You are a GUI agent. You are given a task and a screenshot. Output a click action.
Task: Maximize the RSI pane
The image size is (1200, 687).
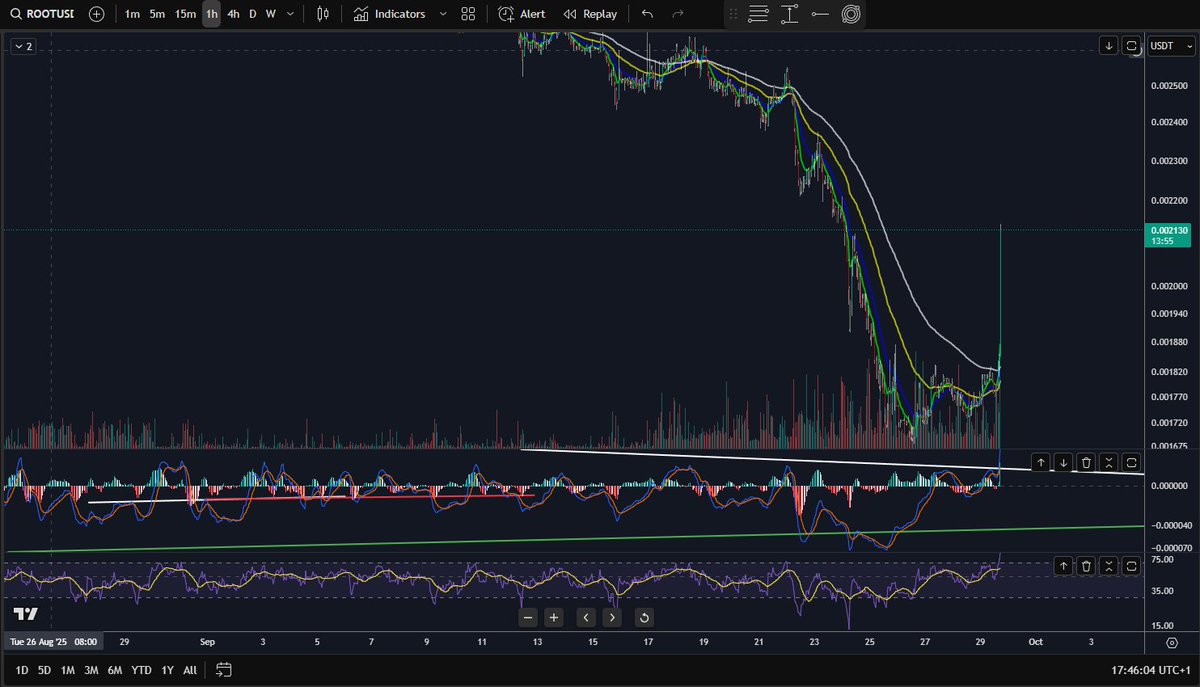point(1132,566)
